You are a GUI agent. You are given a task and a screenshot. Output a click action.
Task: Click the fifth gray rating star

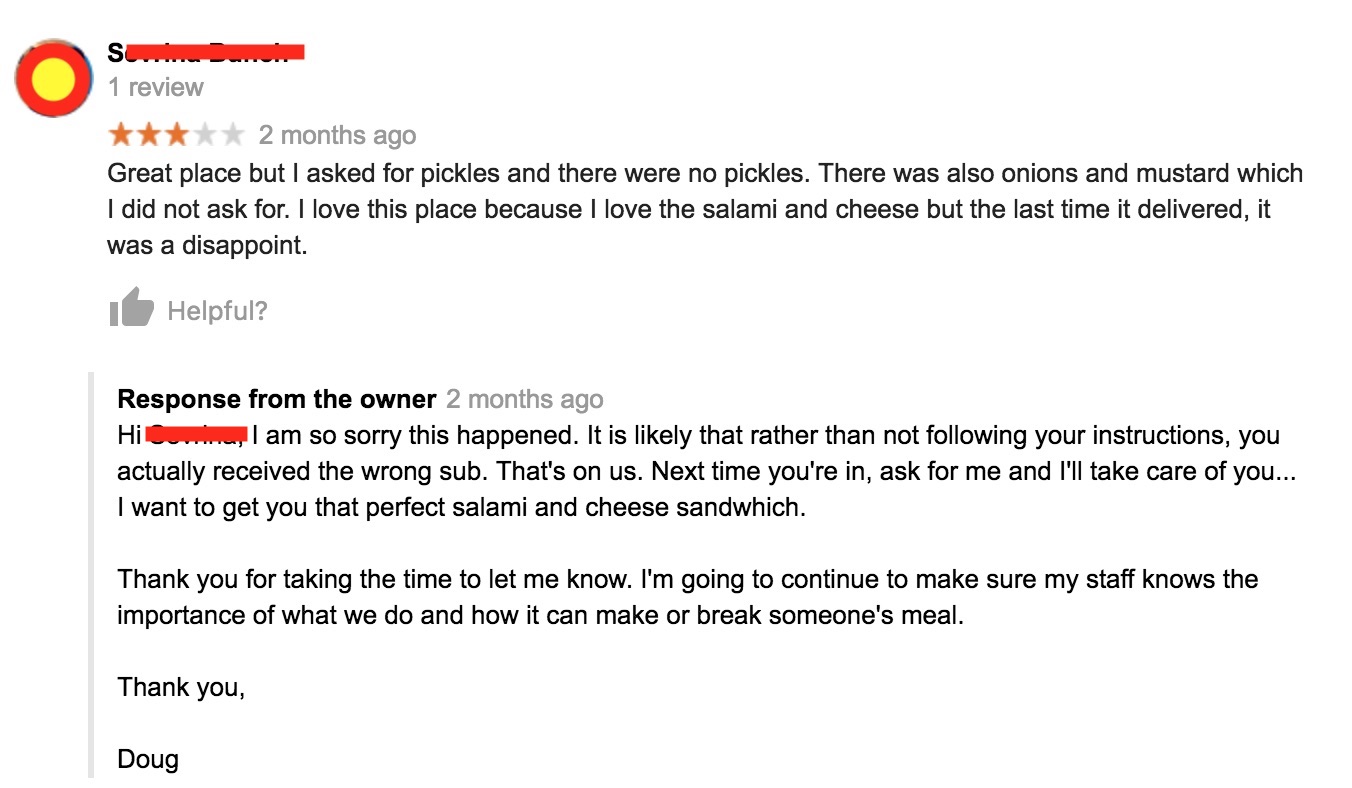tap(232, 134)
